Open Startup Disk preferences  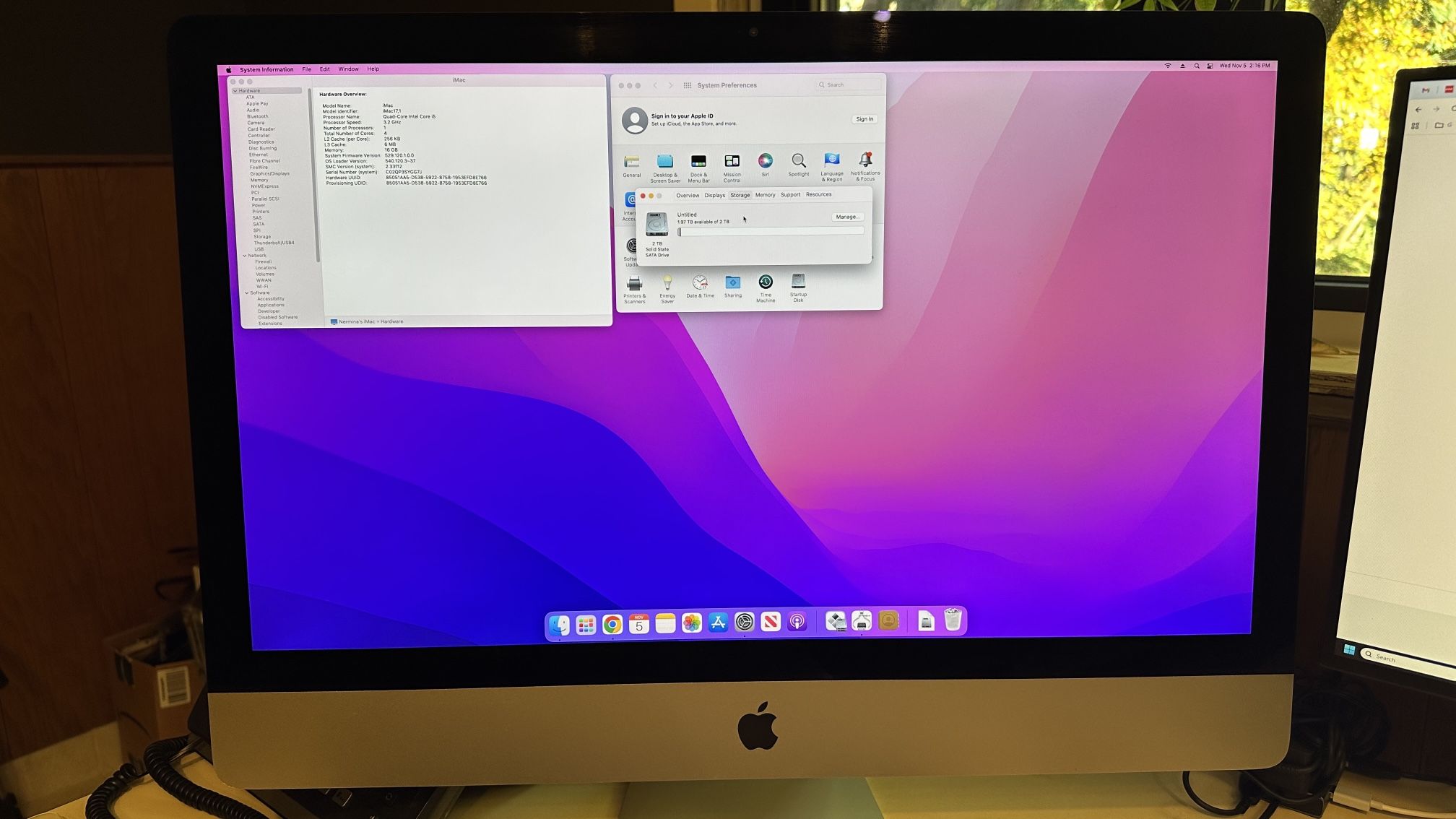click(x=798, y=282)
